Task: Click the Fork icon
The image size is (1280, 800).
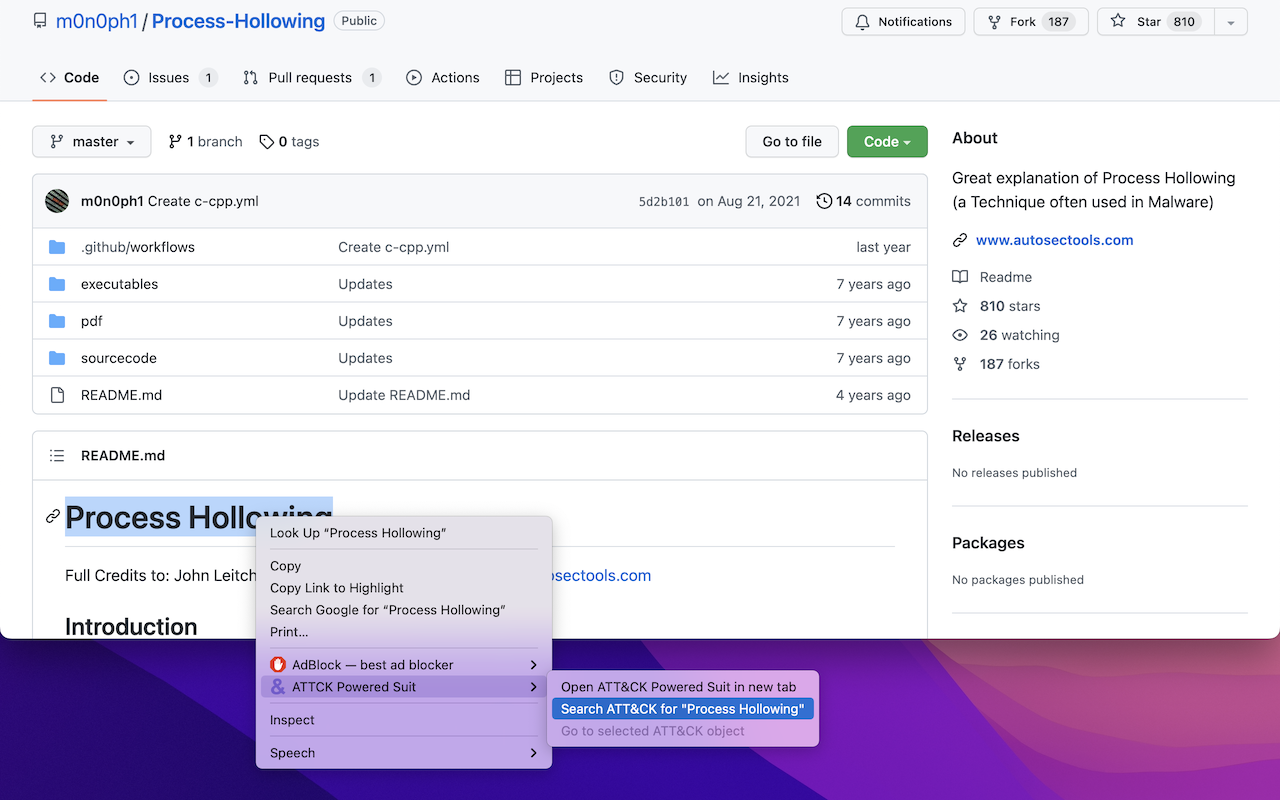Action: coord(994,22)
